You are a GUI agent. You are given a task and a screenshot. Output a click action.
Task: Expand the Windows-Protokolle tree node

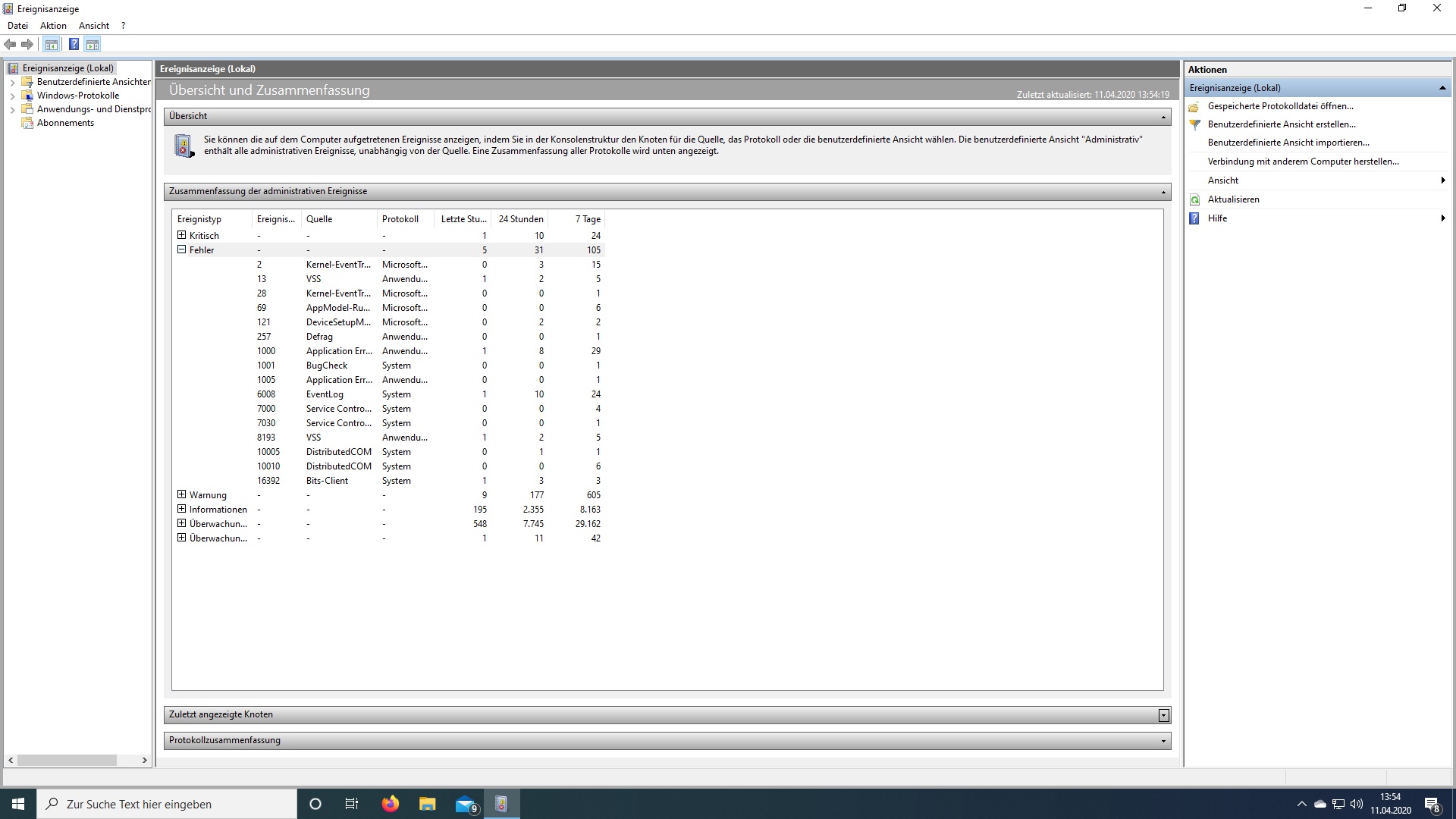click(x=12, y=96)
